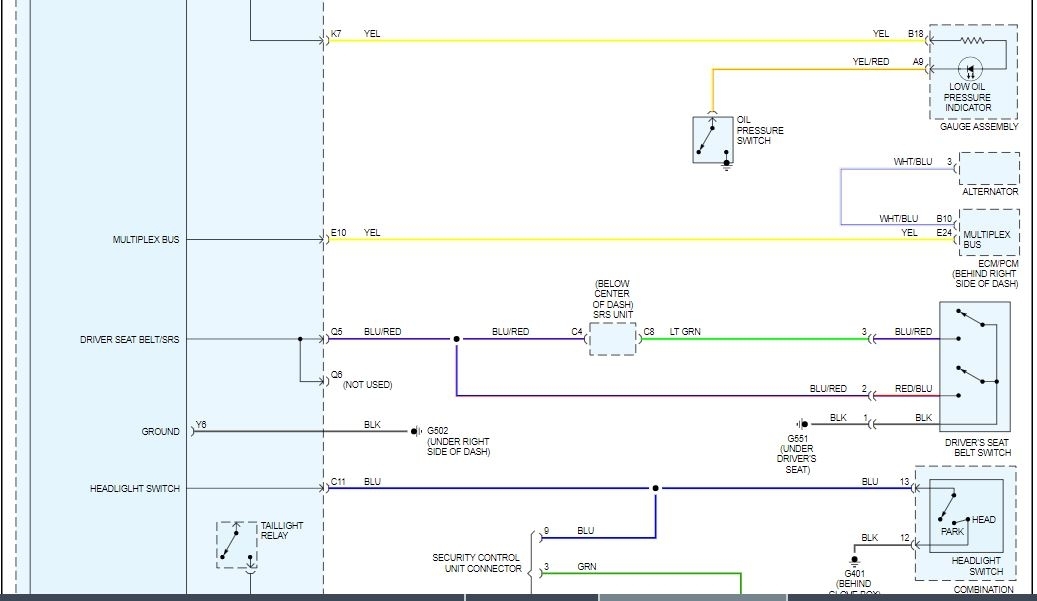Select the HEAD position label
Screen dimensions: 1037x601
pyautogui.click(x=983, y=520)
